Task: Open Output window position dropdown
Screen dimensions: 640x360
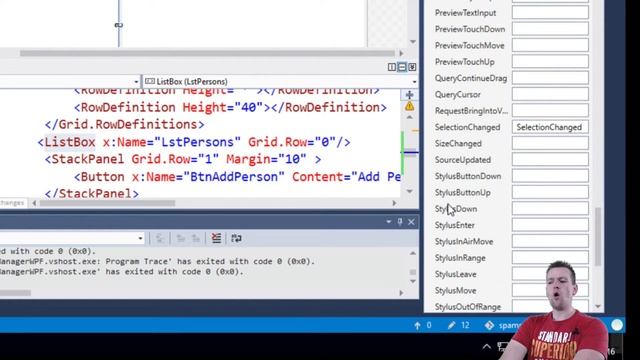Action: point(389,222)
